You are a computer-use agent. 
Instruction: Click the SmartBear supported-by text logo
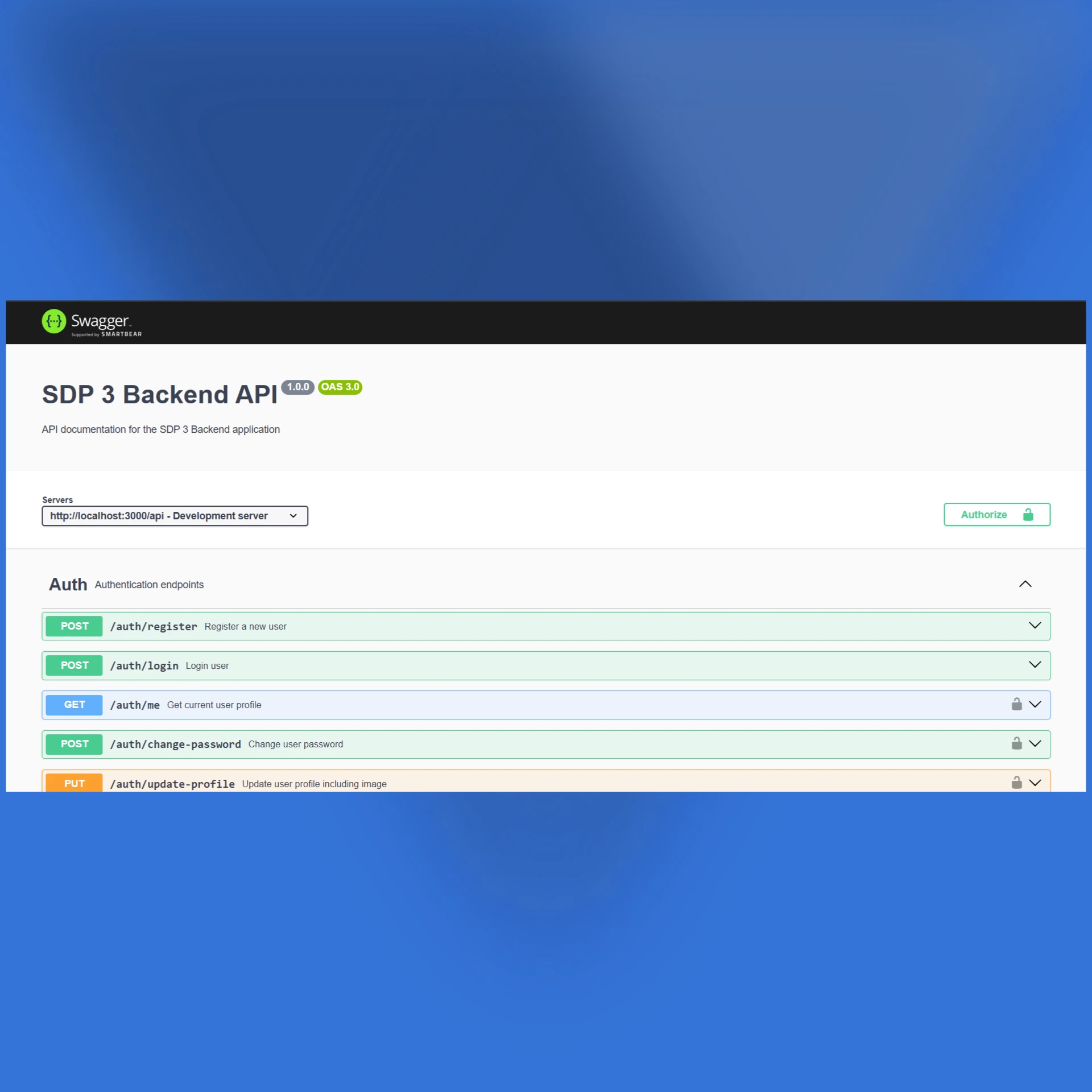106,334
